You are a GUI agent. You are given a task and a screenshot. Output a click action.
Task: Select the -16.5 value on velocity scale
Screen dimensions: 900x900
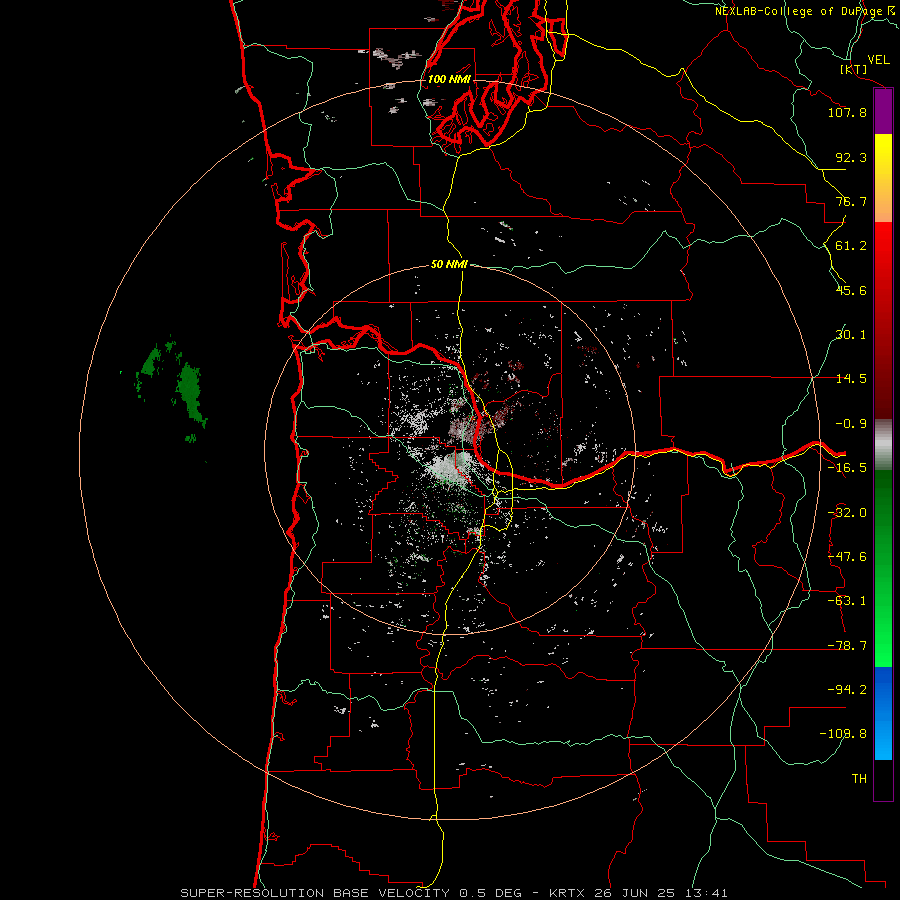coord(847,468)
